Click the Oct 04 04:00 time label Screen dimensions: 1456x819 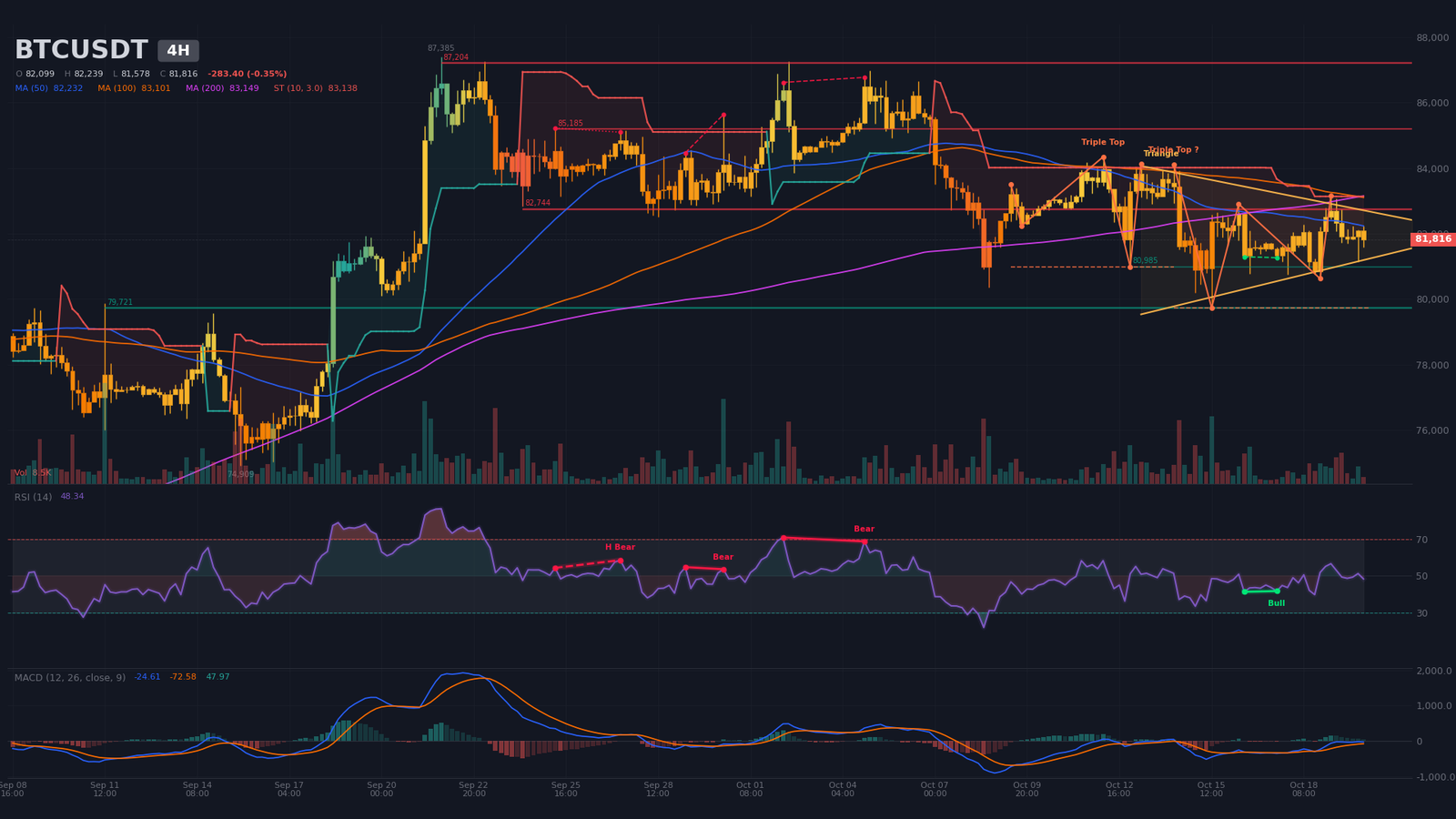(843, 789)
